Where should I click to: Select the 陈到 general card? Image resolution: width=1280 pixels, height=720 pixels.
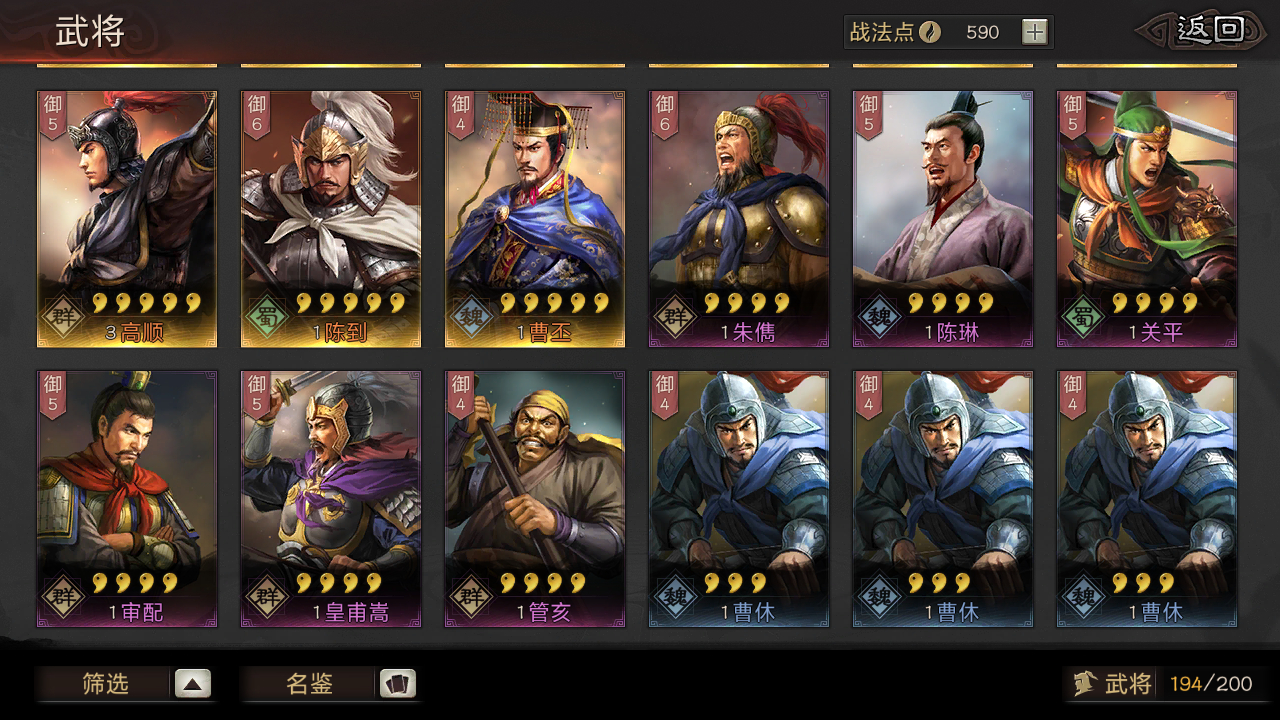click(331, 219)
